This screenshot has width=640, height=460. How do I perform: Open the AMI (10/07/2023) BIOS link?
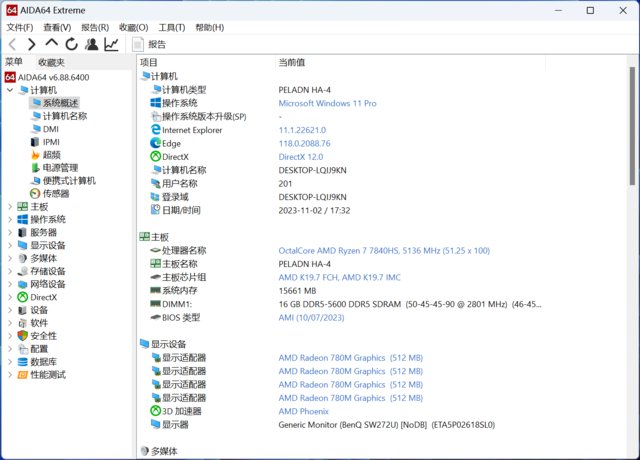311,318
